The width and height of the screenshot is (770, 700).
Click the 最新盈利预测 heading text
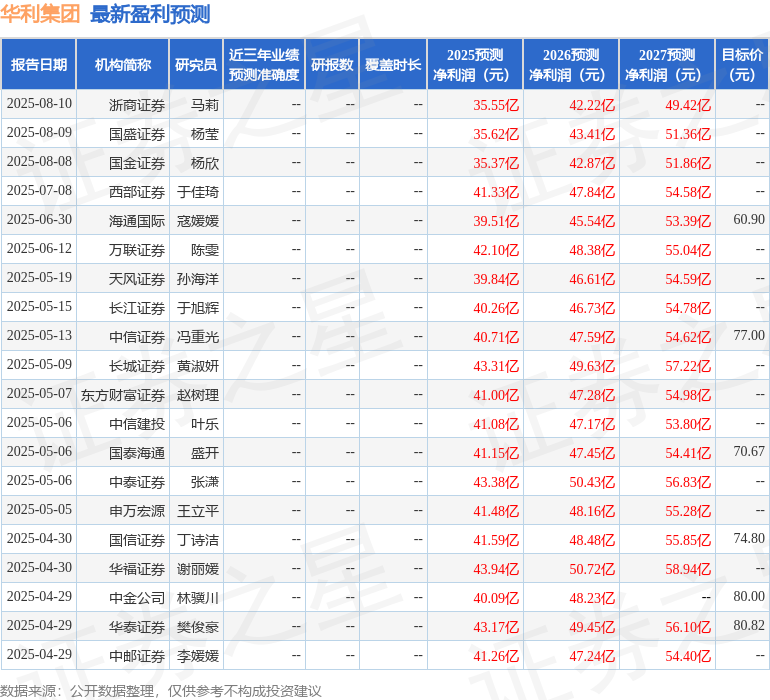[150, 14]
